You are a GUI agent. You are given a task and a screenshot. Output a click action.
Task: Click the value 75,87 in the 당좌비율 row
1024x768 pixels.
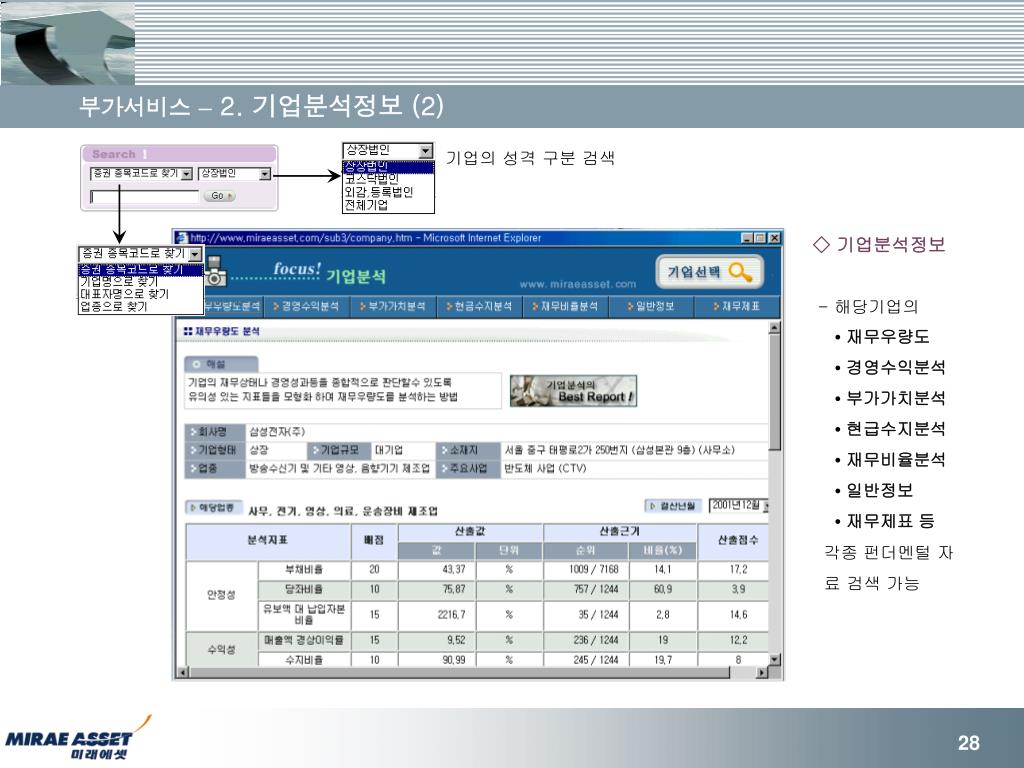454,589
